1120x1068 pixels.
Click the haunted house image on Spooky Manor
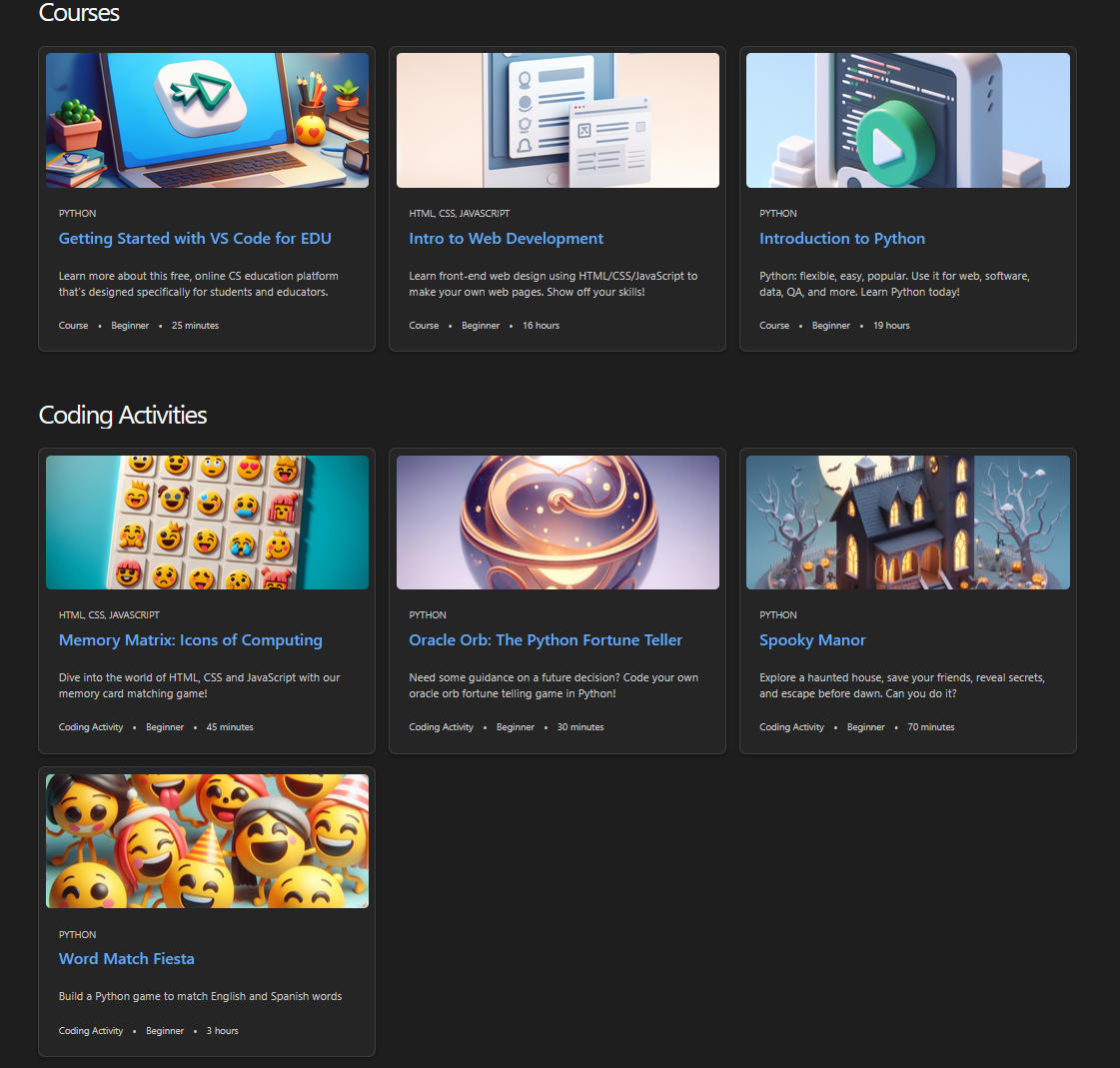[907, 522]
